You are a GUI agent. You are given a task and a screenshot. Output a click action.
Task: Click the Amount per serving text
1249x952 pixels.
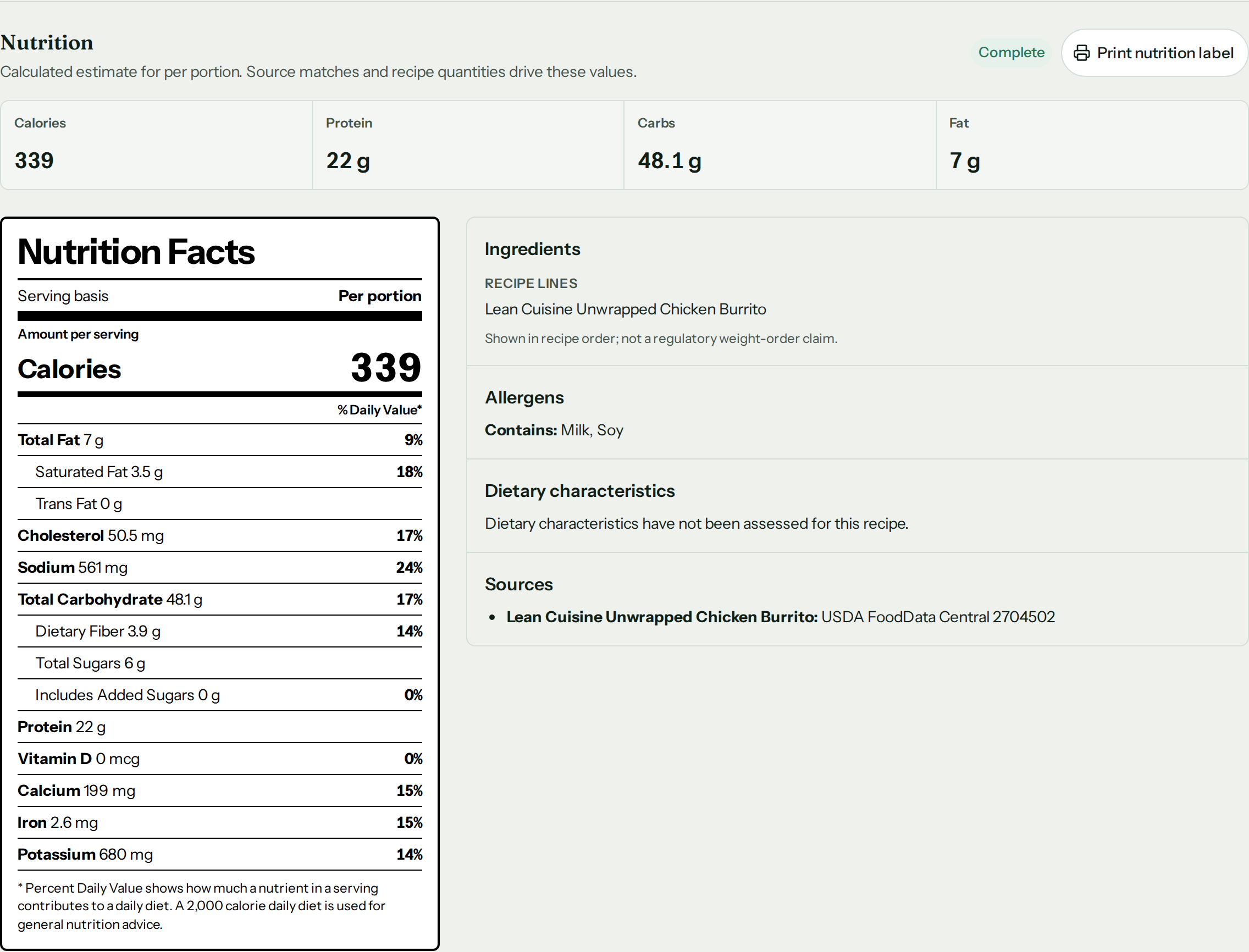78,334
